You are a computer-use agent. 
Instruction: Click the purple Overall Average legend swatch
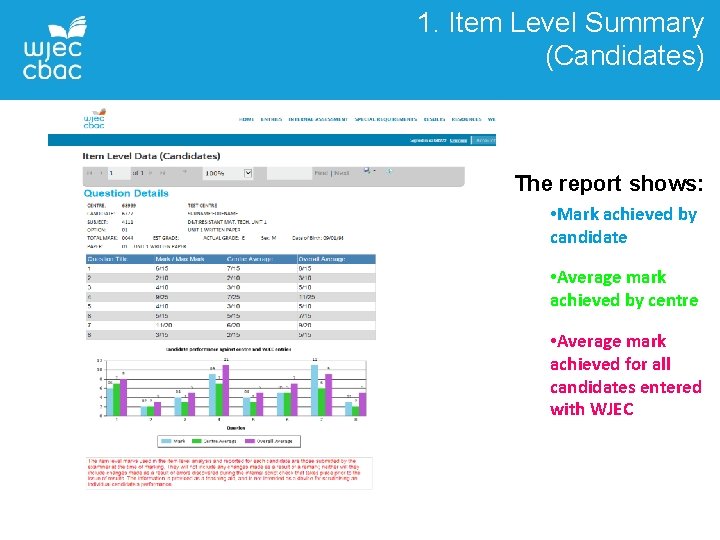[x=250, y=441]
